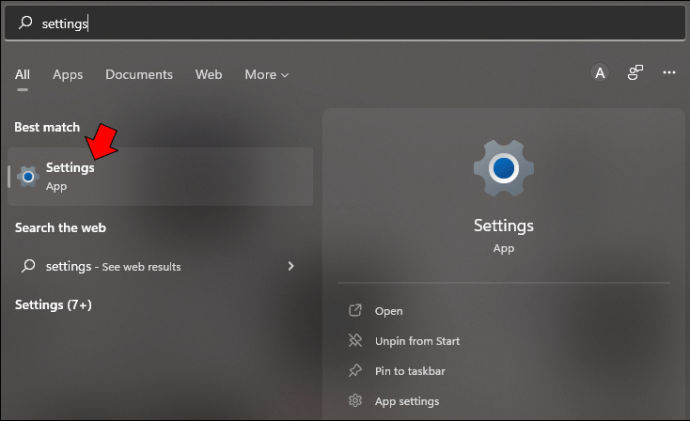This screenshot has width=690, height=421.
Task: Switch to the Documents filter tab
Action: tap(139, 74)
